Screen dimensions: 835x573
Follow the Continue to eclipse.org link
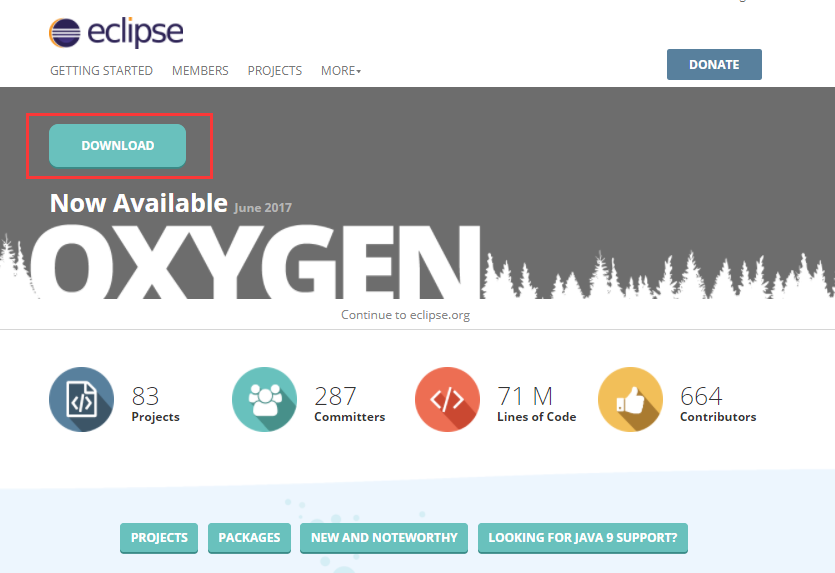click(x=405, y=315)
